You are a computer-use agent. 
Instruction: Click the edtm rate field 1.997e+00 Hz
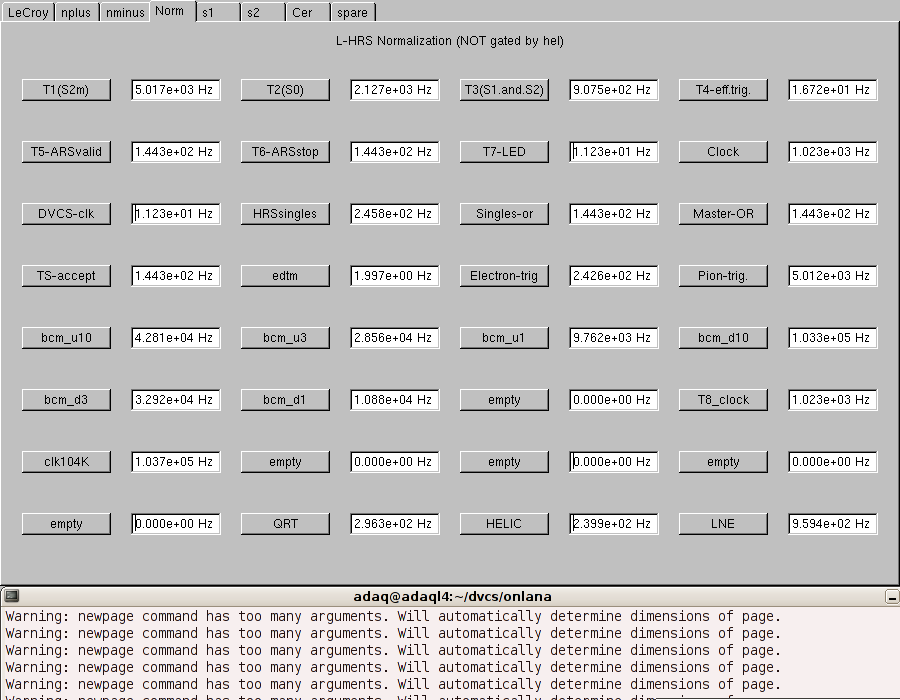[395, 276]
